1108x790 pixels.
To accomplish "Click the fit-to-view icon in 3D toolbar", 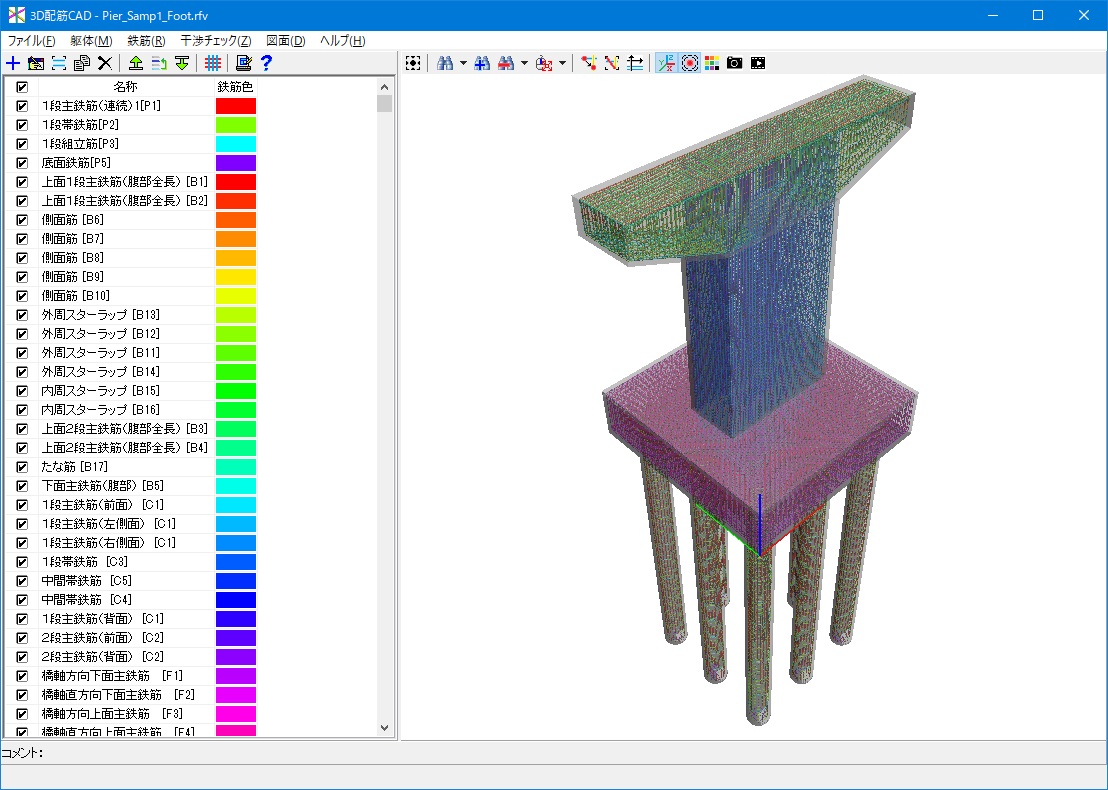I will pos(413,64).
